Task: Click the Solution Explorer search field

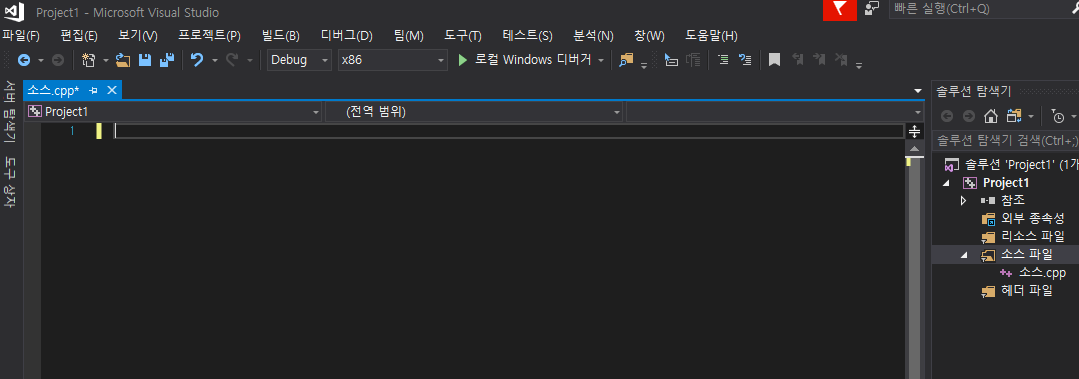Action: click(1006, 140)
